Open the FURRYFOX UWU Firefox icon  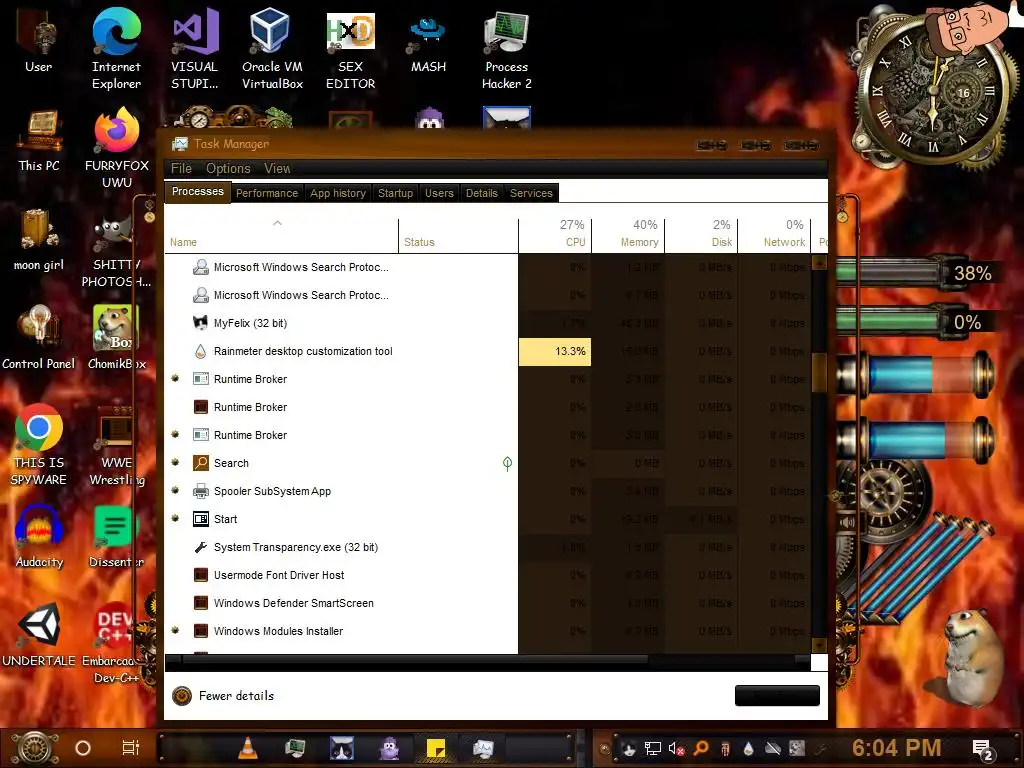116,148
